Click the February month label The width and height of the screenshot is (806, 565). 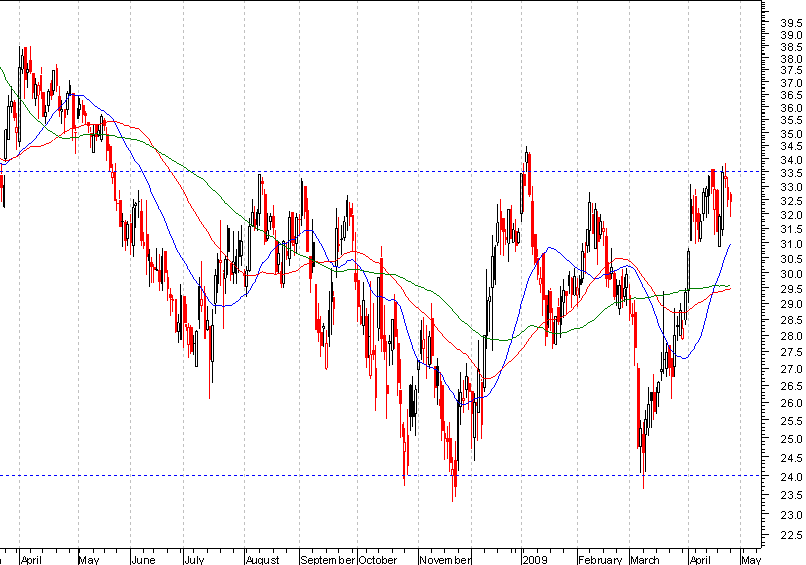click(x=600, y=559)
